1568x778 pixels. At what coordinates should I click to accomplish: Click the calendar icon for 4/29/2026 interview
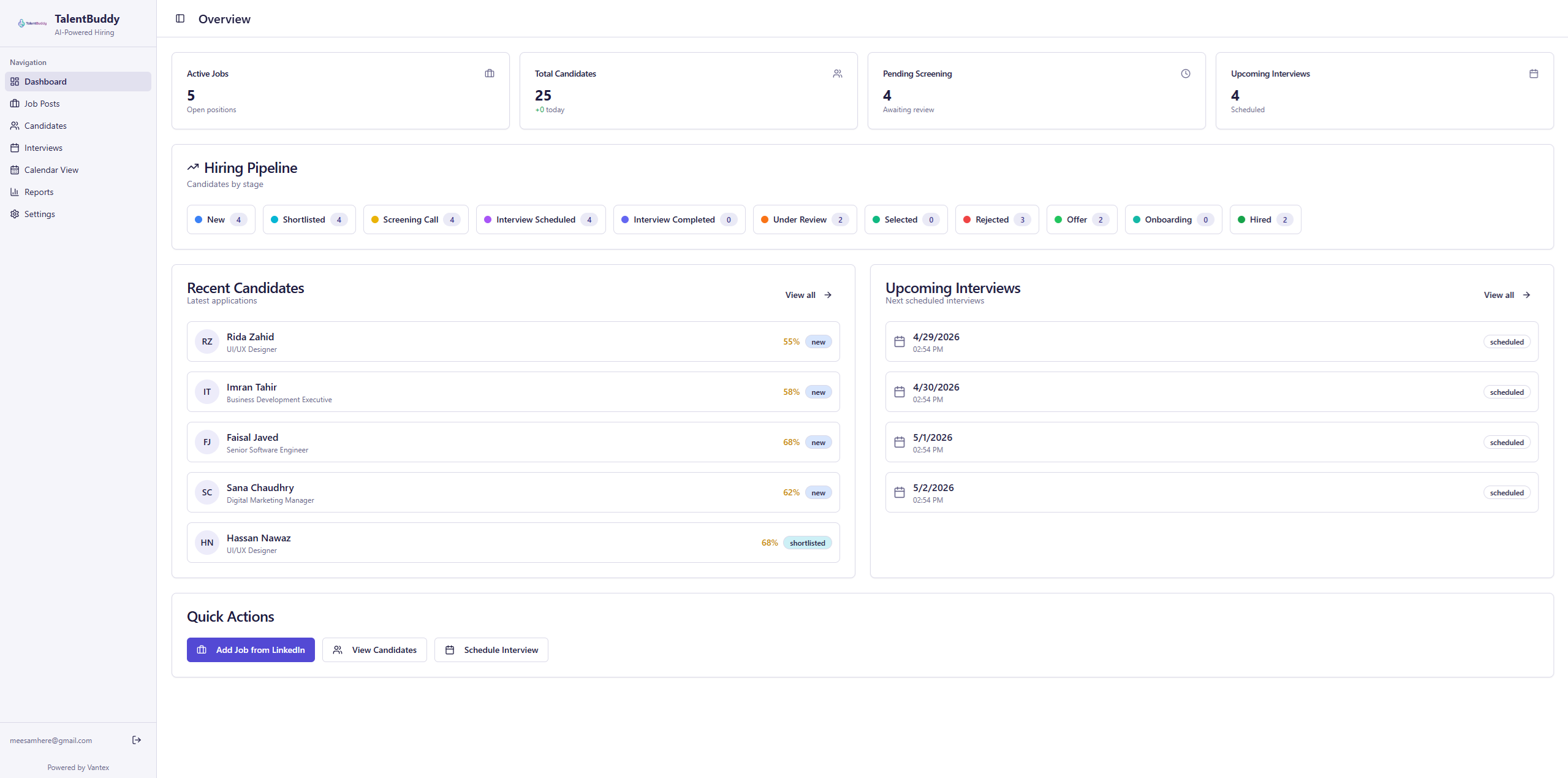900,341
